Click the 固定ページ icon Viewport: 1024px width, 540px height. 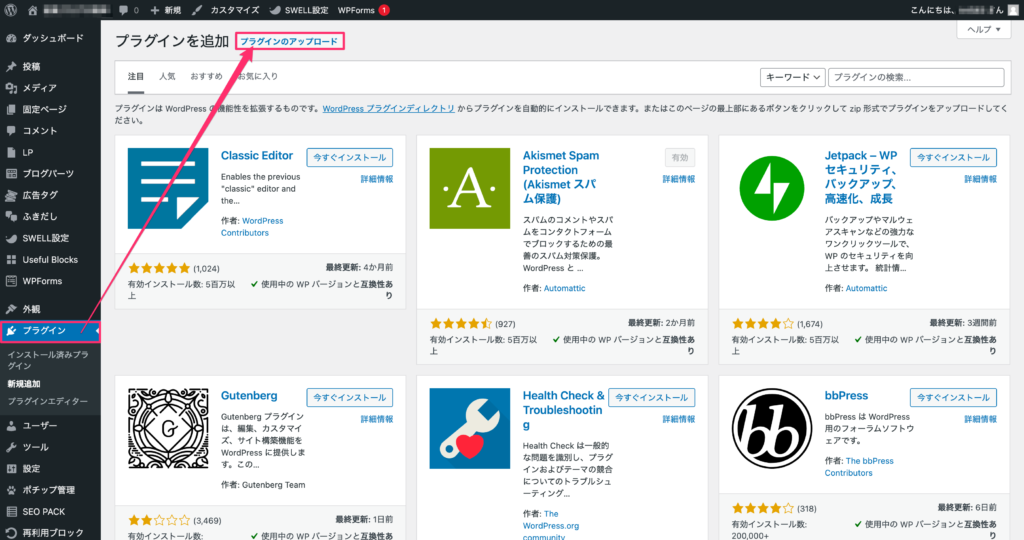[x=11, y=110]
